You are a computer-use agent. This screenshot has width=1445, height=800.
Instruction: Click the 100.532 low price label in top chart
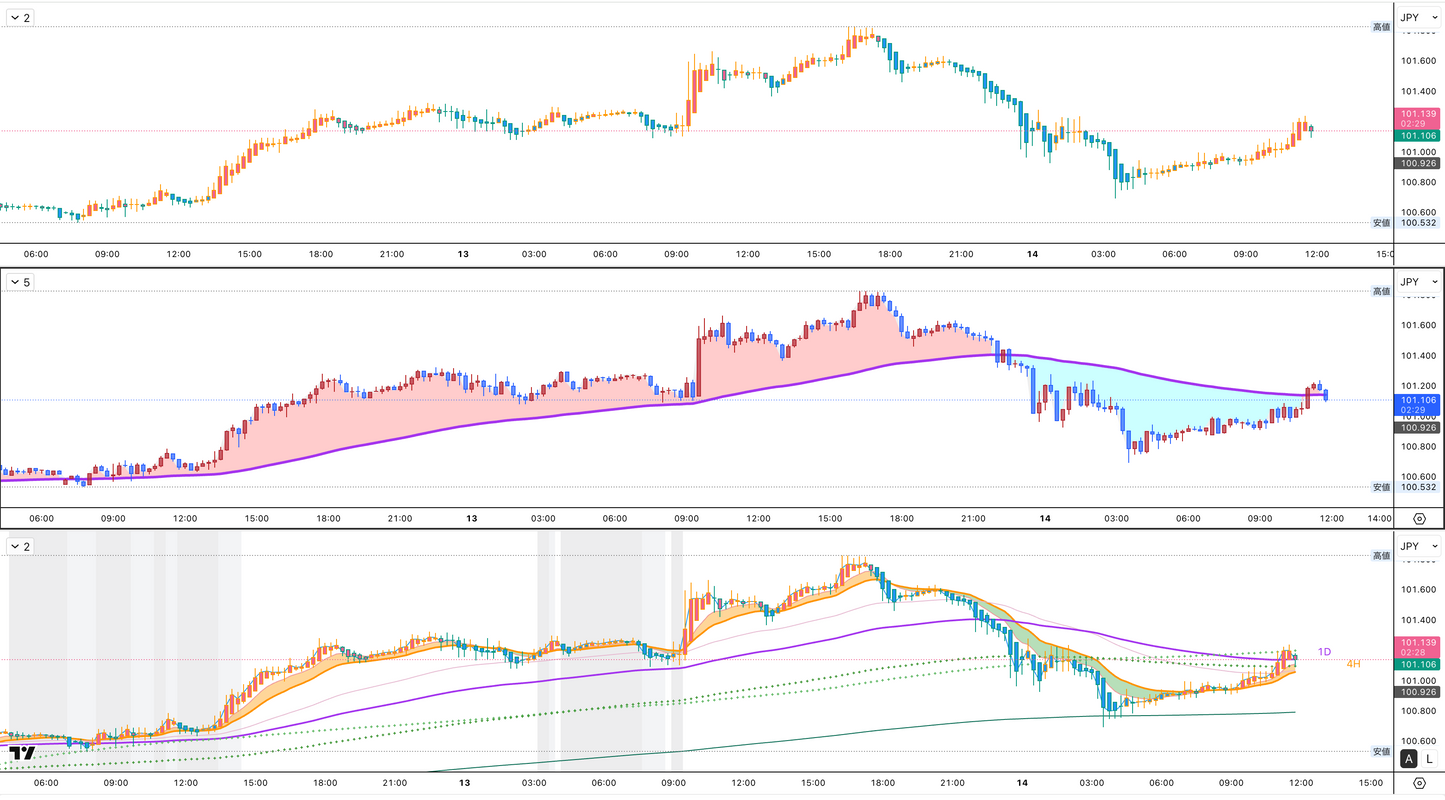point(1418,222)
